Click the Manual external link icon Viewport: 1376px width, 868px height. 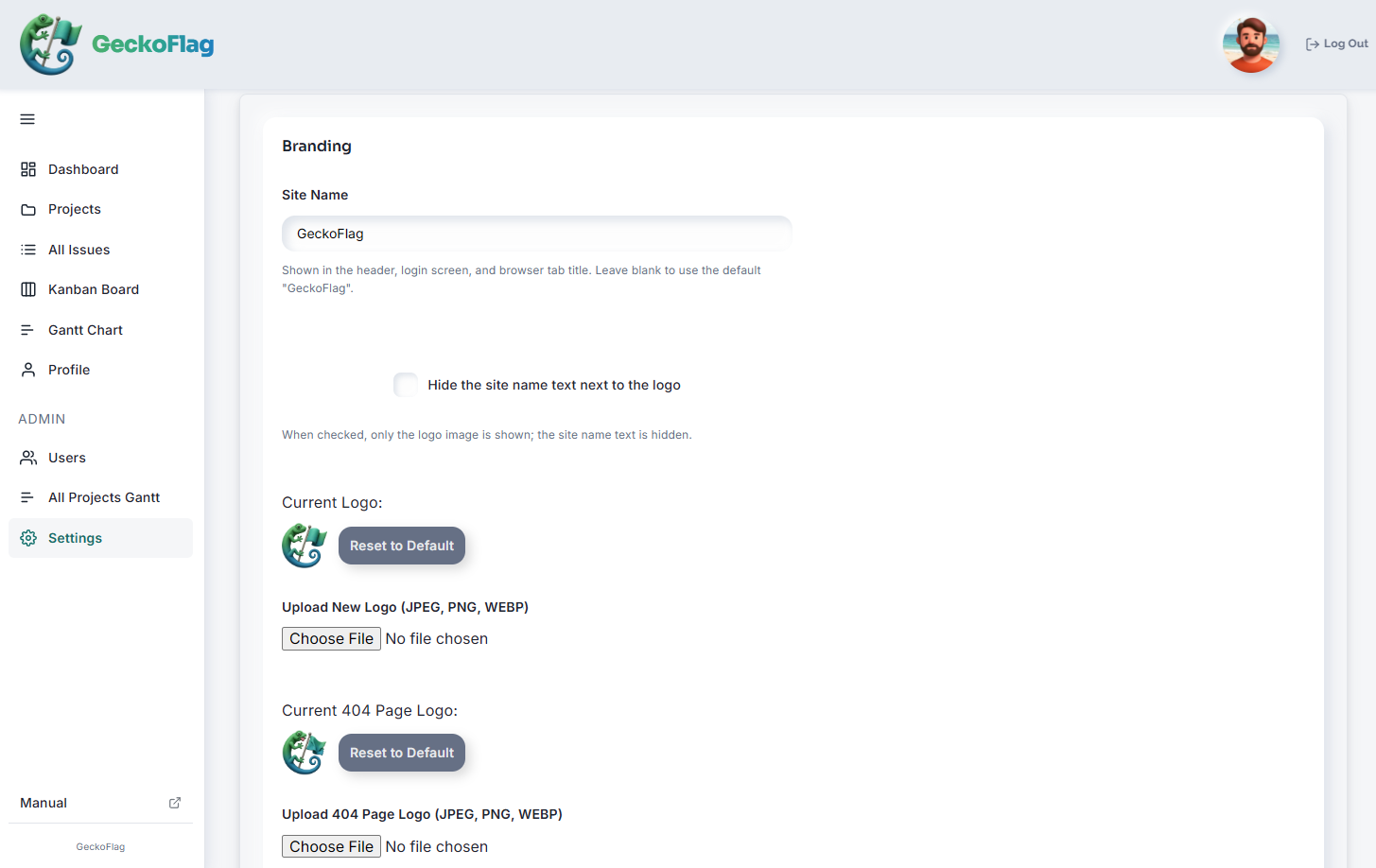175,803
